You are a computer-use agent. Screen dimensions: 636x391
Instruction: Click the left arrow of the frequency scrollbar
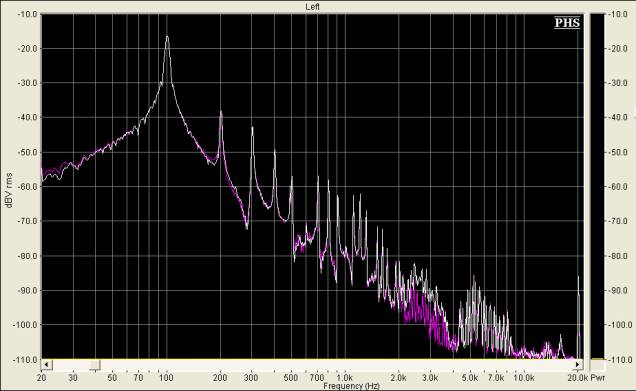[46, 364]
